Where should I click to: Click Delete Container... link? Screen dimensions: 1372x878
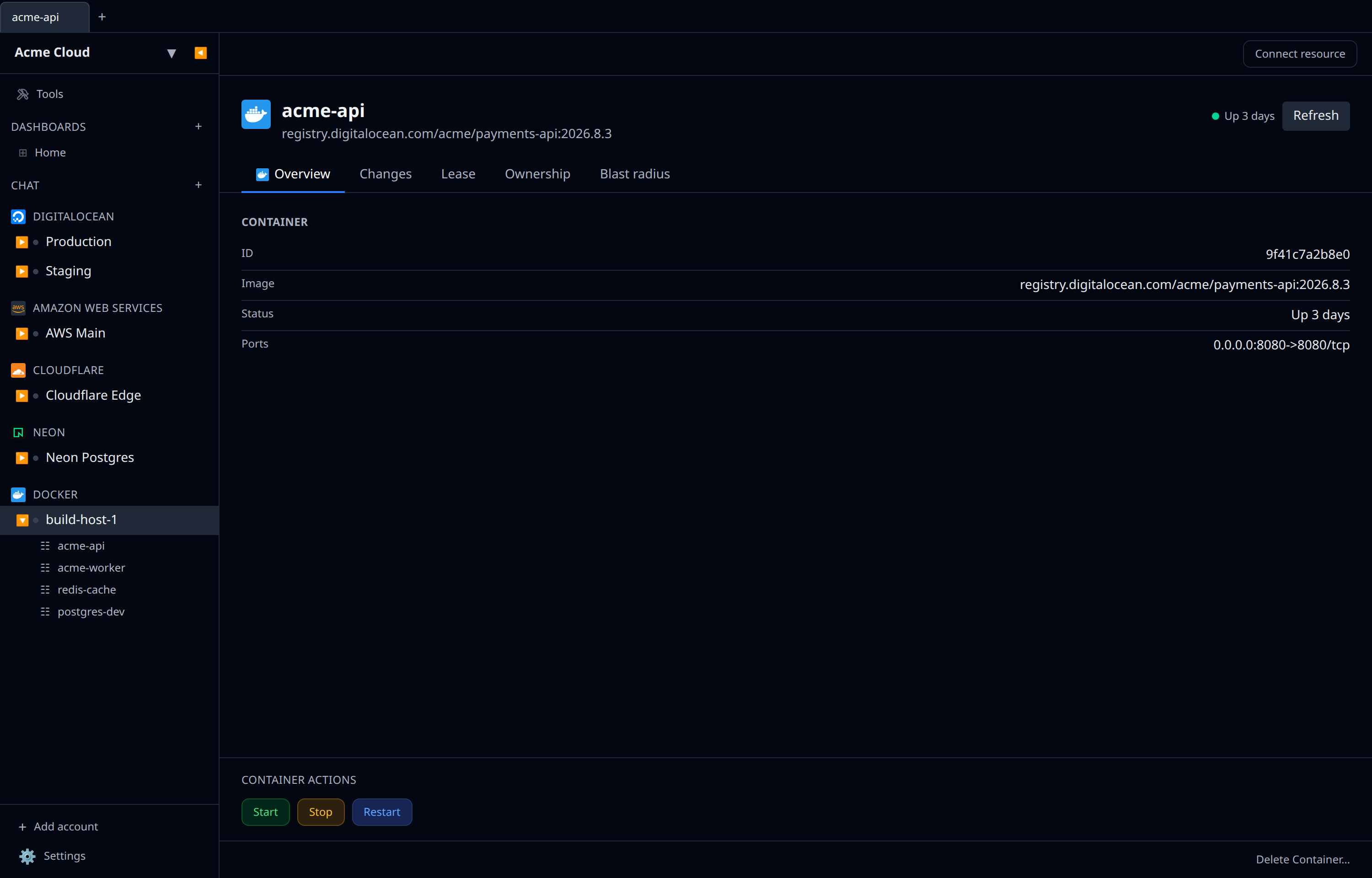click(x=1302, y=860)
